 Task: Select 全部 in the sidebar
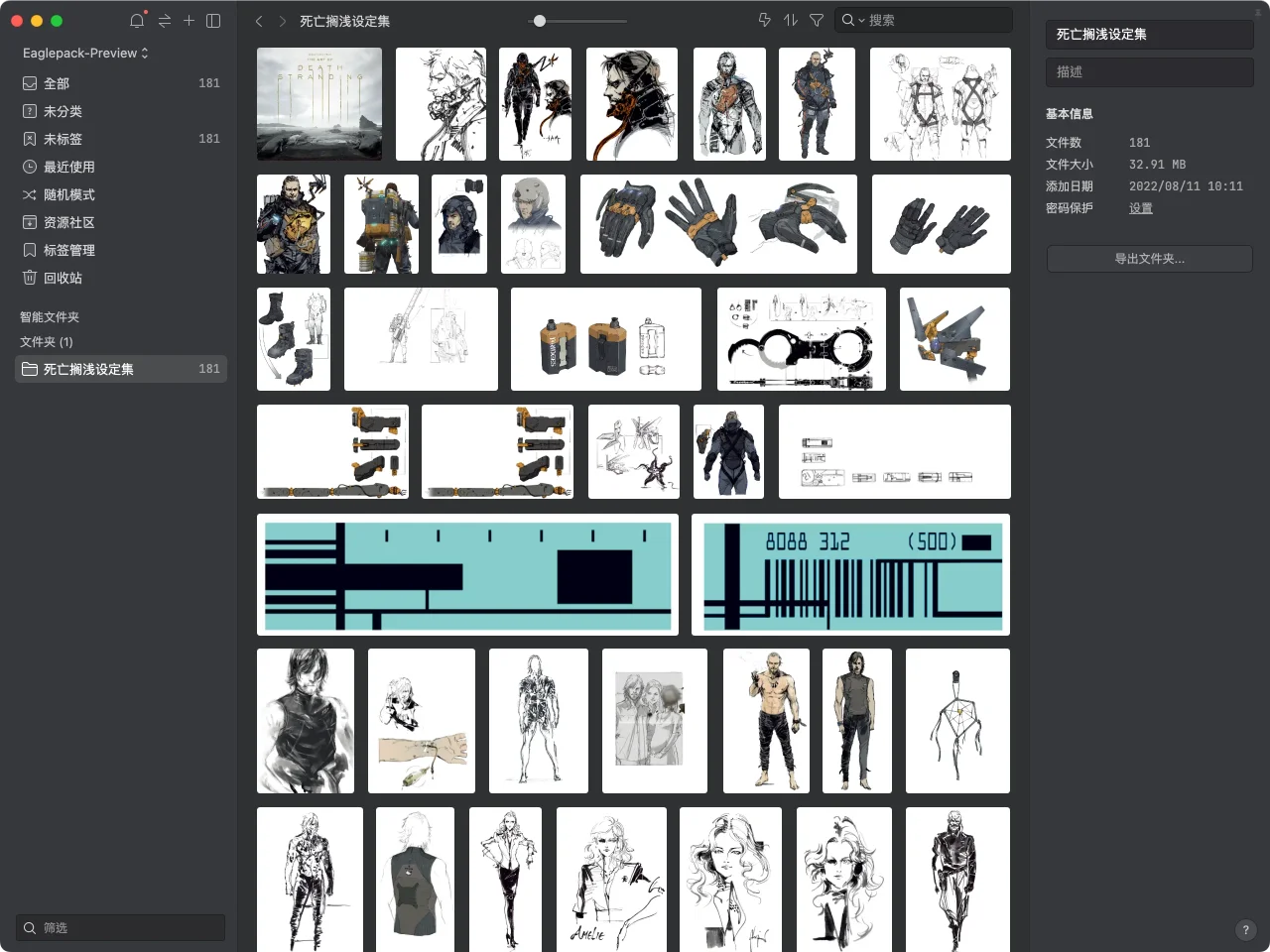pyautogui.click(x=121, y=83)
